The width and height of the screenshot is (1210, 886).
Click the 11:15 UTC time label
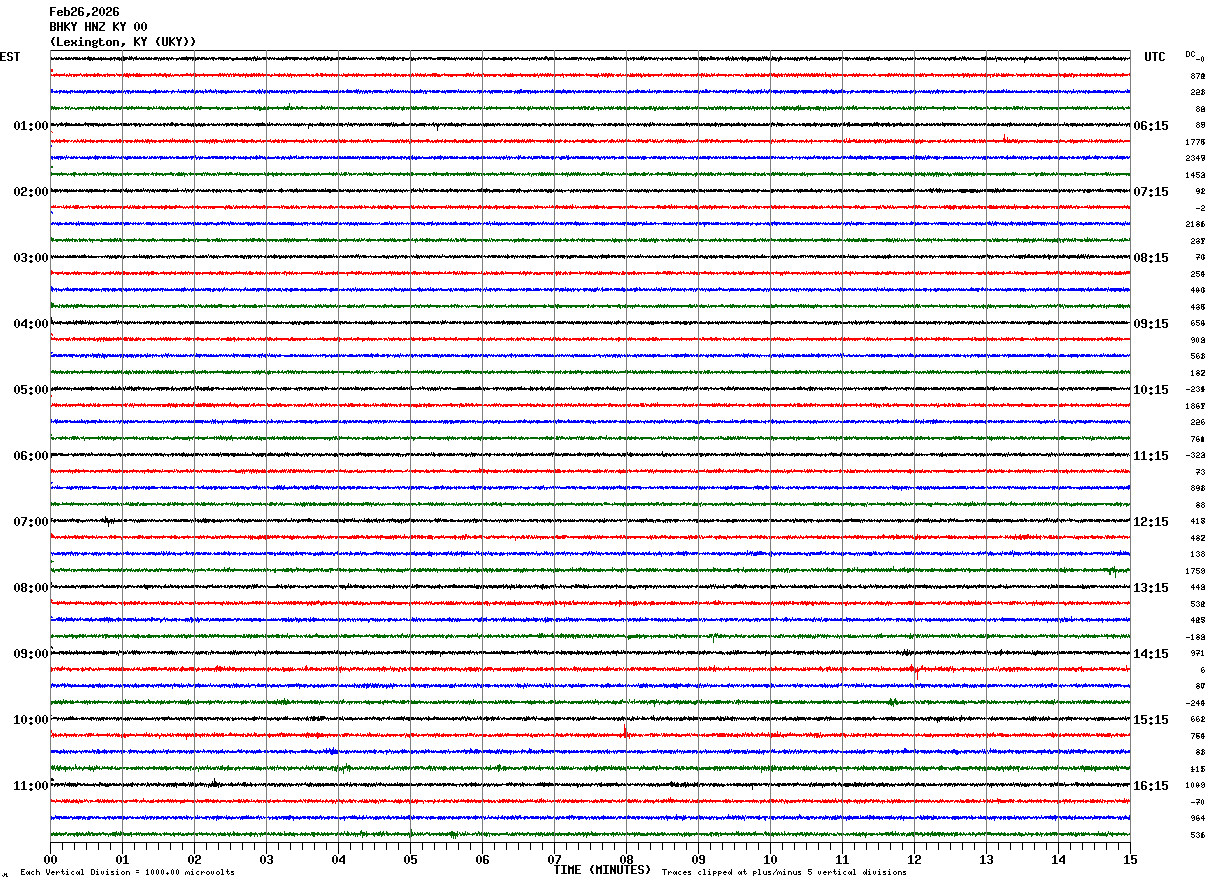(1150, 456)
